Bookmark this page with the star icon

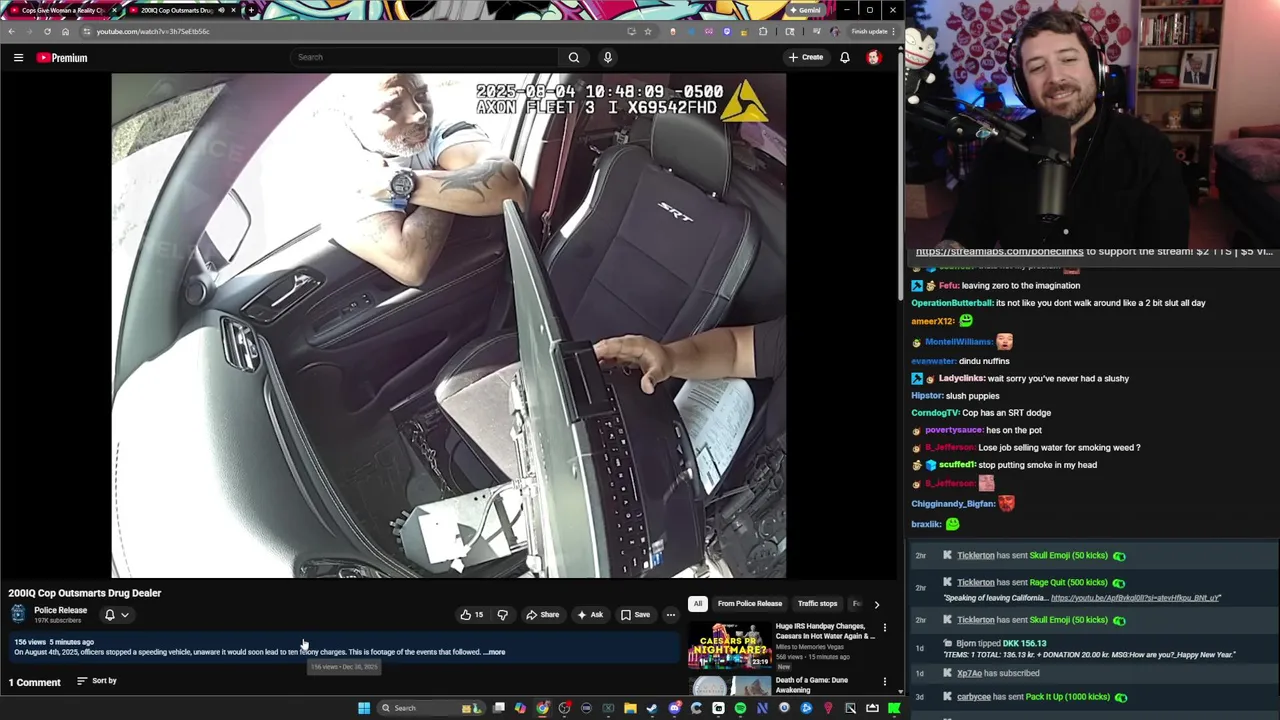pyautogui.click(x=647, y=31)
